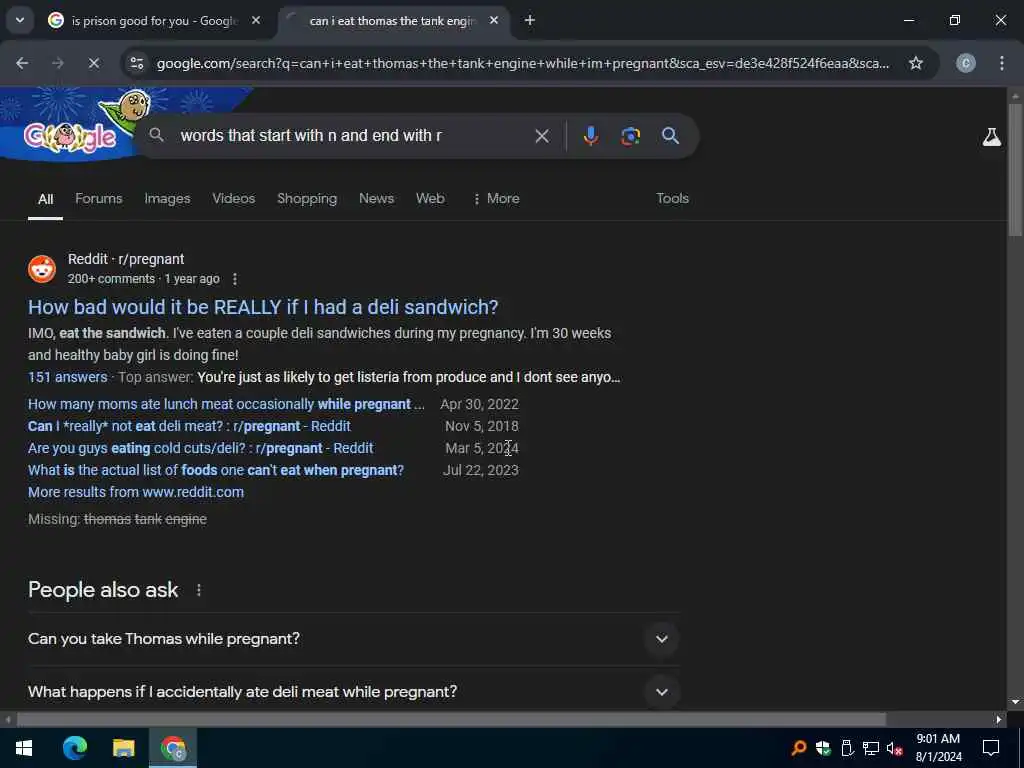Open 'More results from www.reddit.com'
The height and width of the screenshot is (768, 1024).
tap(136, 492)
